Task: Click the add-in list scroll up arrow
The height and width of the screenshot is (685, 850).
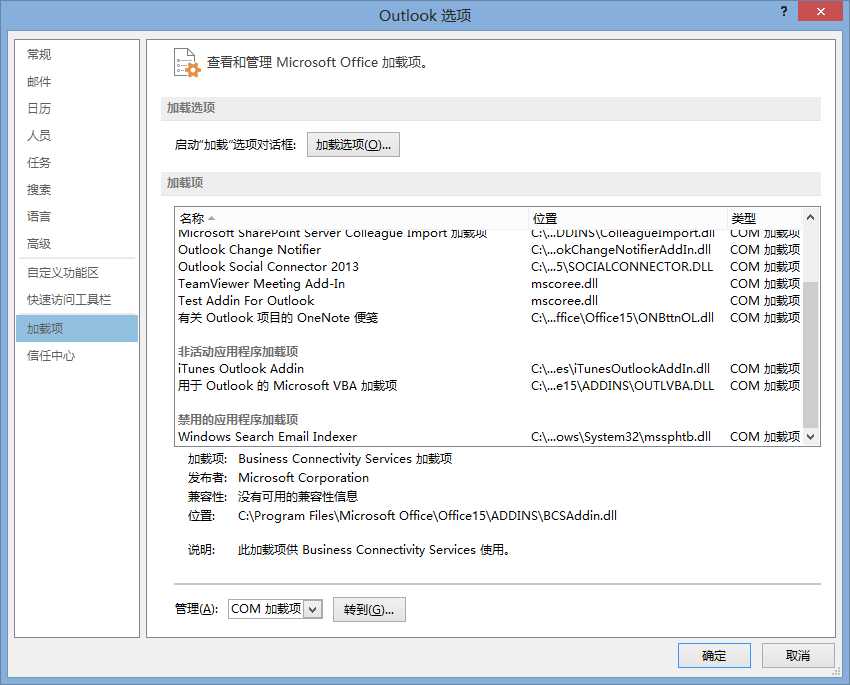Action: pyautogui.click(x=810, y=217)
